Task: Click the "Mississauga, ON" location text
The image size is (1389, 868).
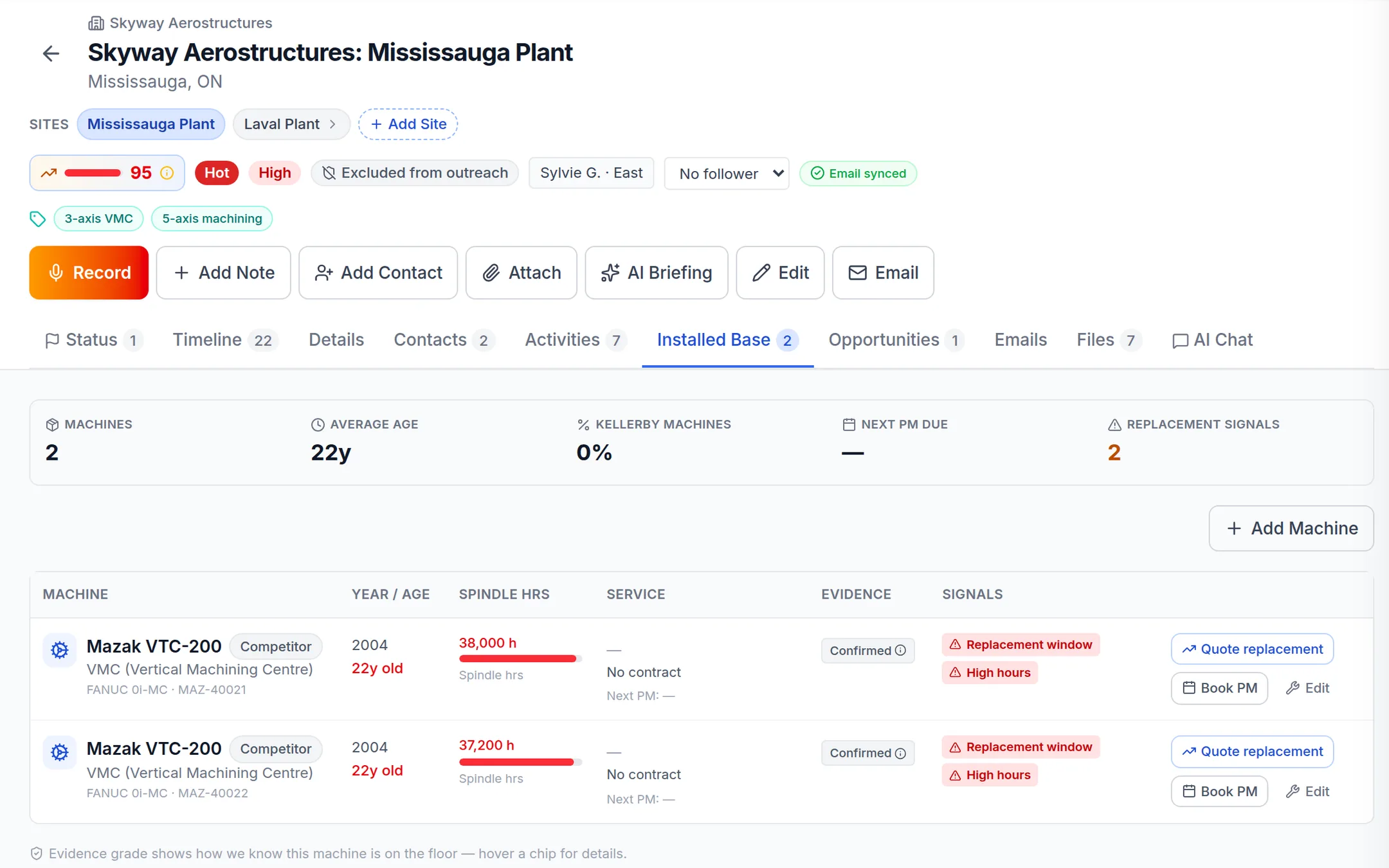Action: pos(155,82)
